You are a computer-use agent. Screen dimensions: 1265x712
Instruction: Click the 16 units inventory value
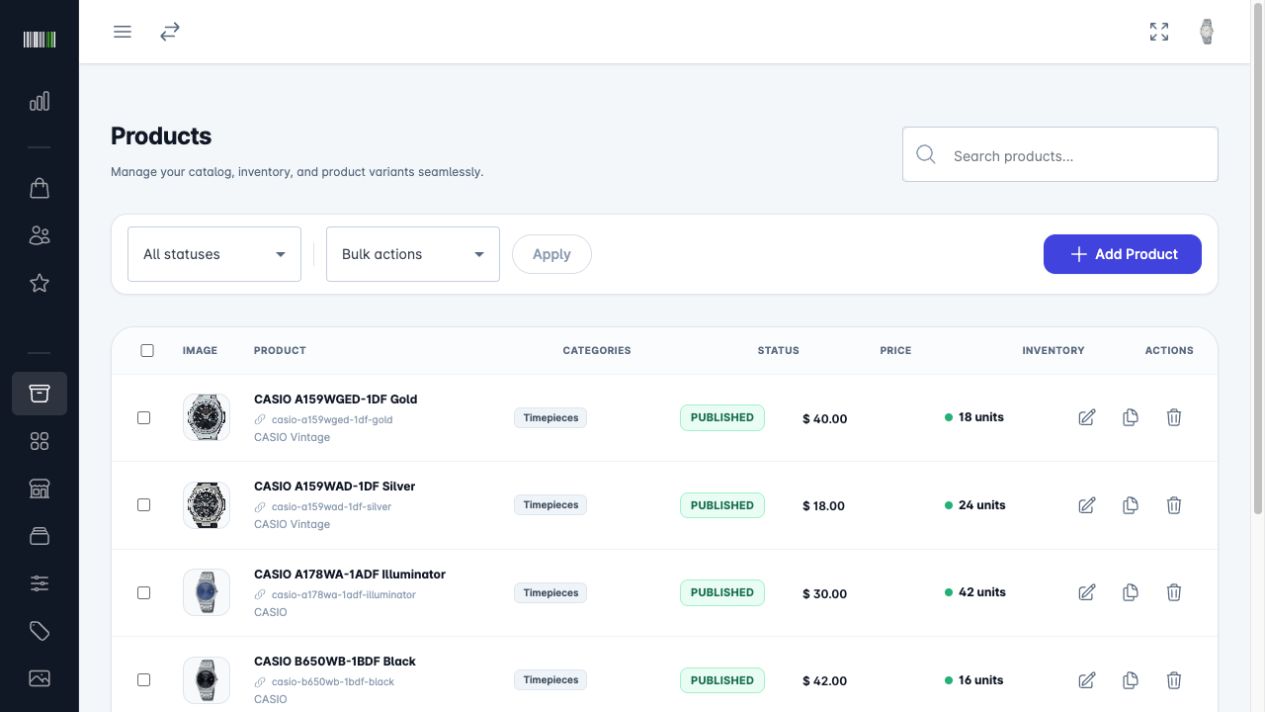(x=980, y=680)
